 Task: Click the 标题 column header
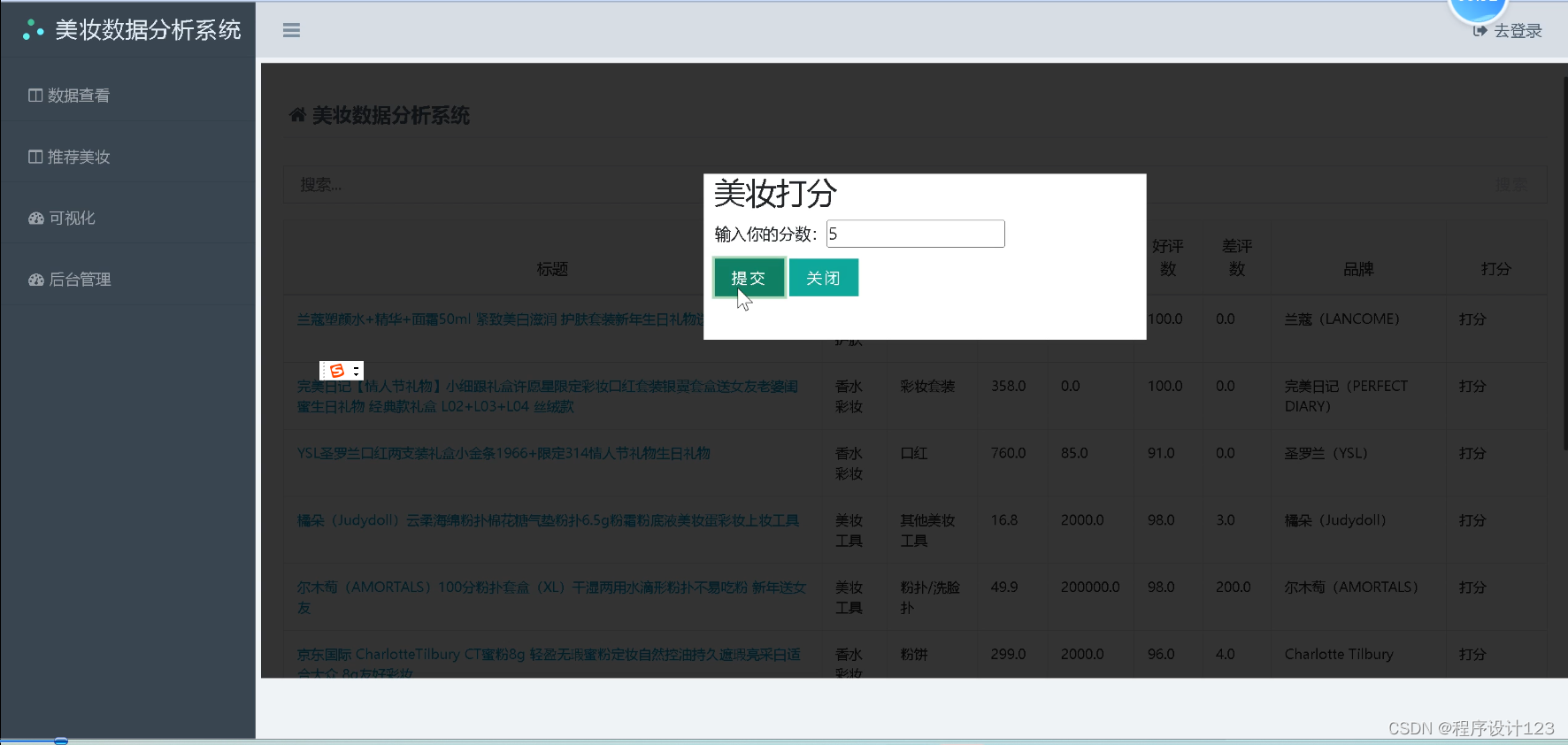552,269
